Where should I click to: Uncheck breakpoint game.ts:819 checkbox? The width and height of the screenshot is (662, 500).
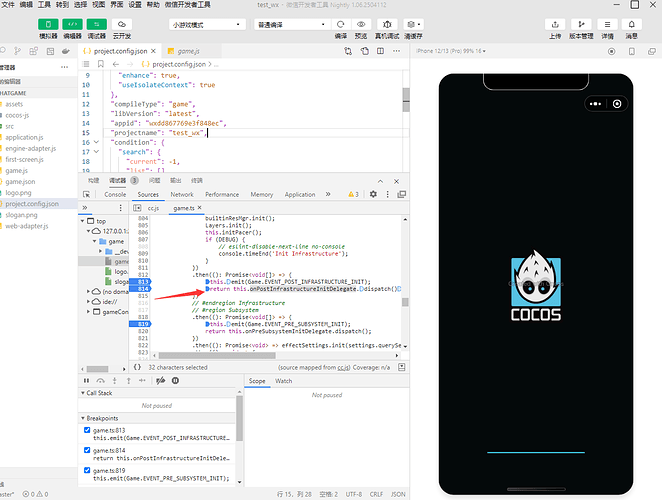(x=87, y=470)
